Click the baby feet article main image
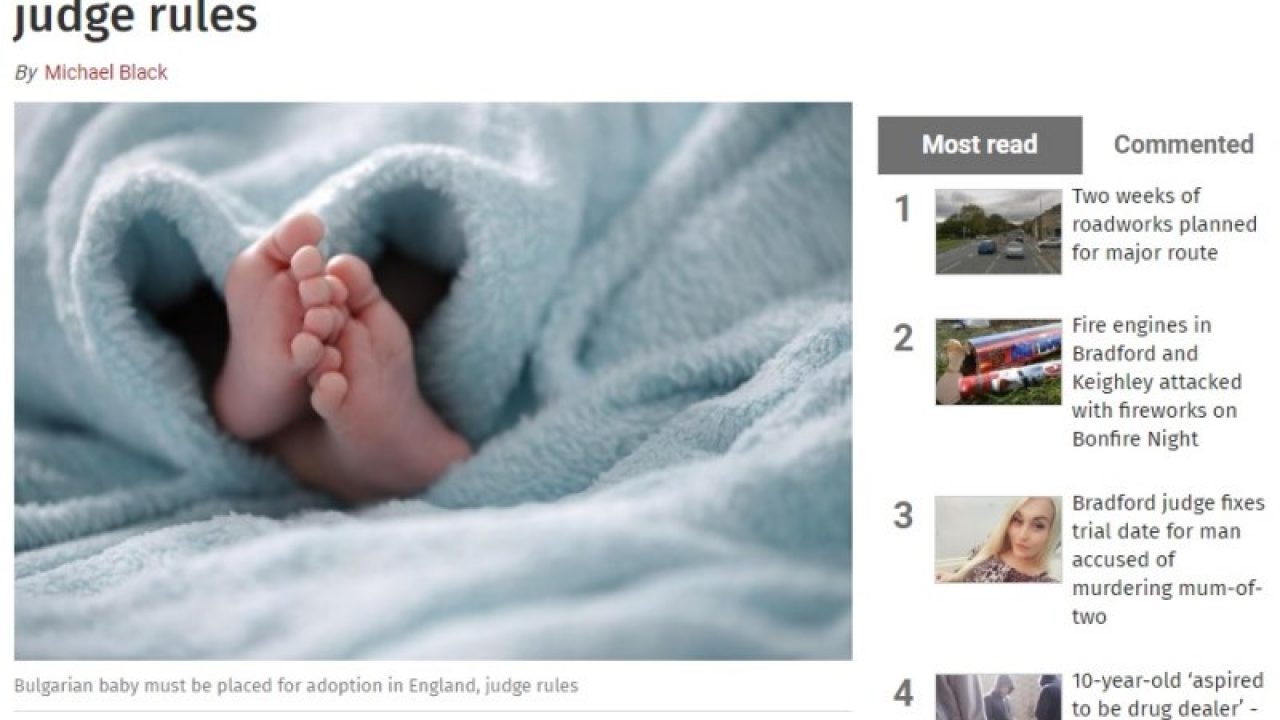The image size is (1280, 720). click(433, 381)
